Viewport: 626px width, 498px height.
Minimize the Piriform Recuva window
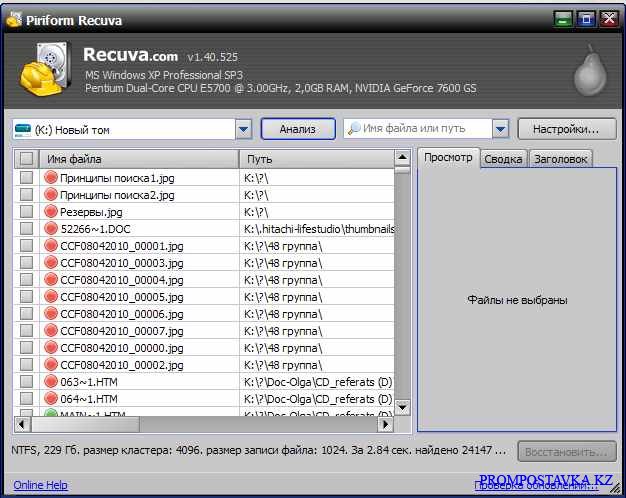tap(563, 19)
